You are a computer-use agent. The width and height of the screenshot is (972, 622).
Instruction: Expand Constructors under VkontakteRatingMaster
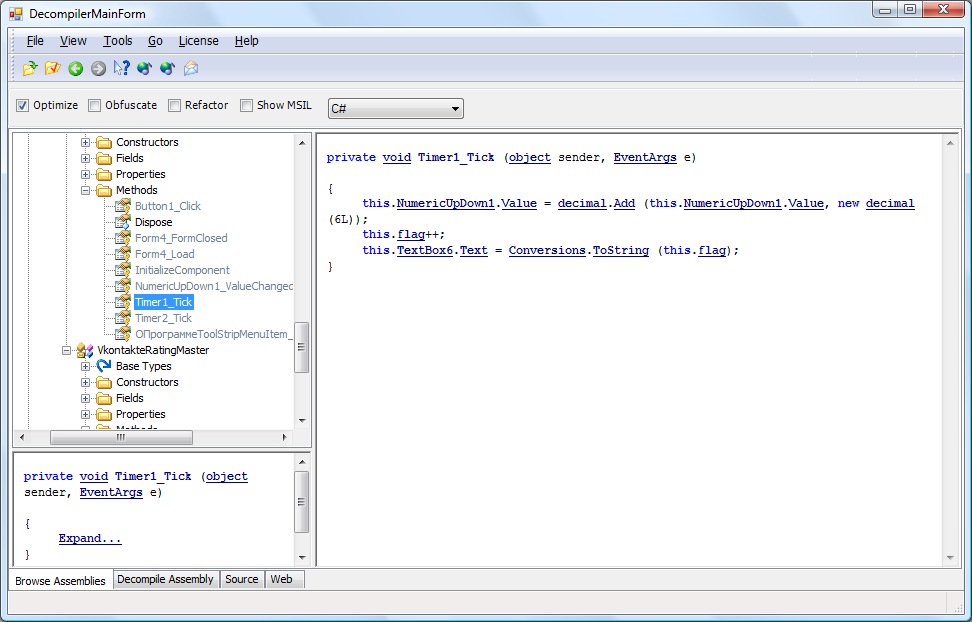[x=86, y=383]
